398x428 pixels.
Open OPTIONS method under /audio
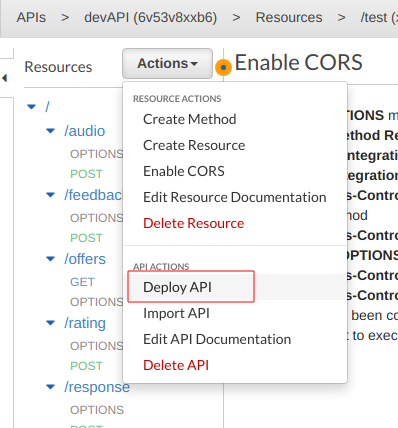[x=97, y=154]
